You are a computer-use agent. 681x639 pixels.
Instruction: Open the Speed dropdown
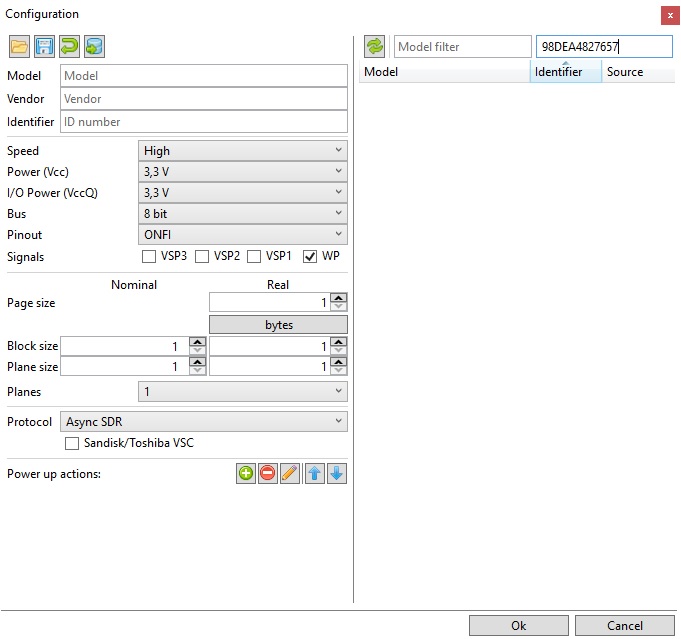pos(243,151)
